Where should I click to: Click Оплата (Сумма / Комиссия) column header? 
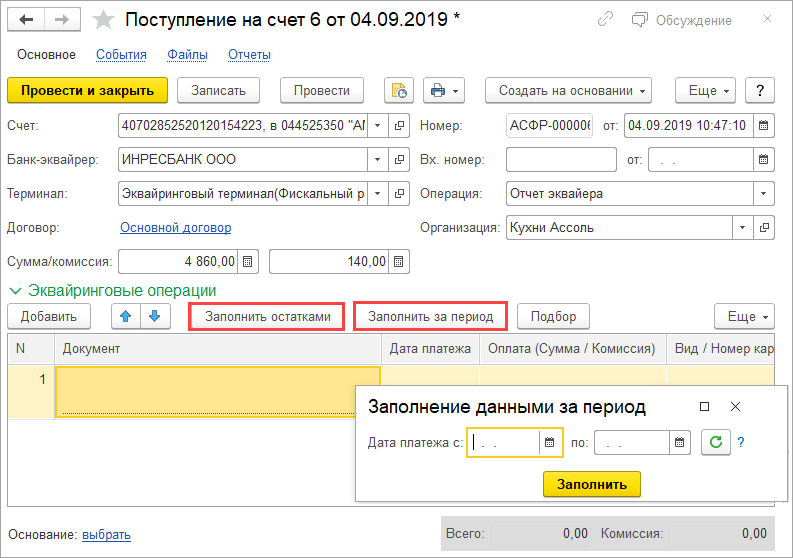[572, 349]
